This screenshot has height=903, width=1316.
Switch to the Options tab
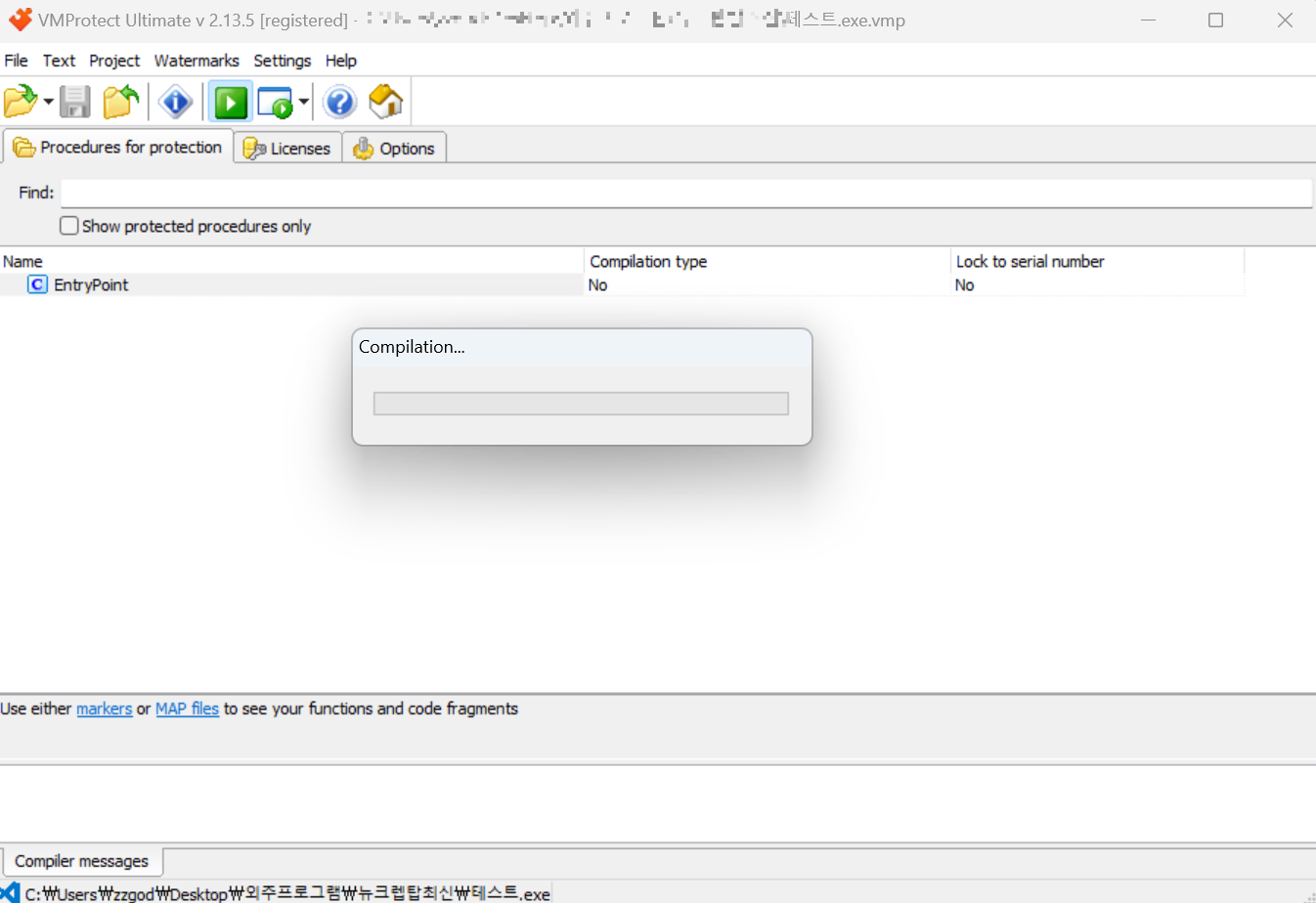point(394,148)
